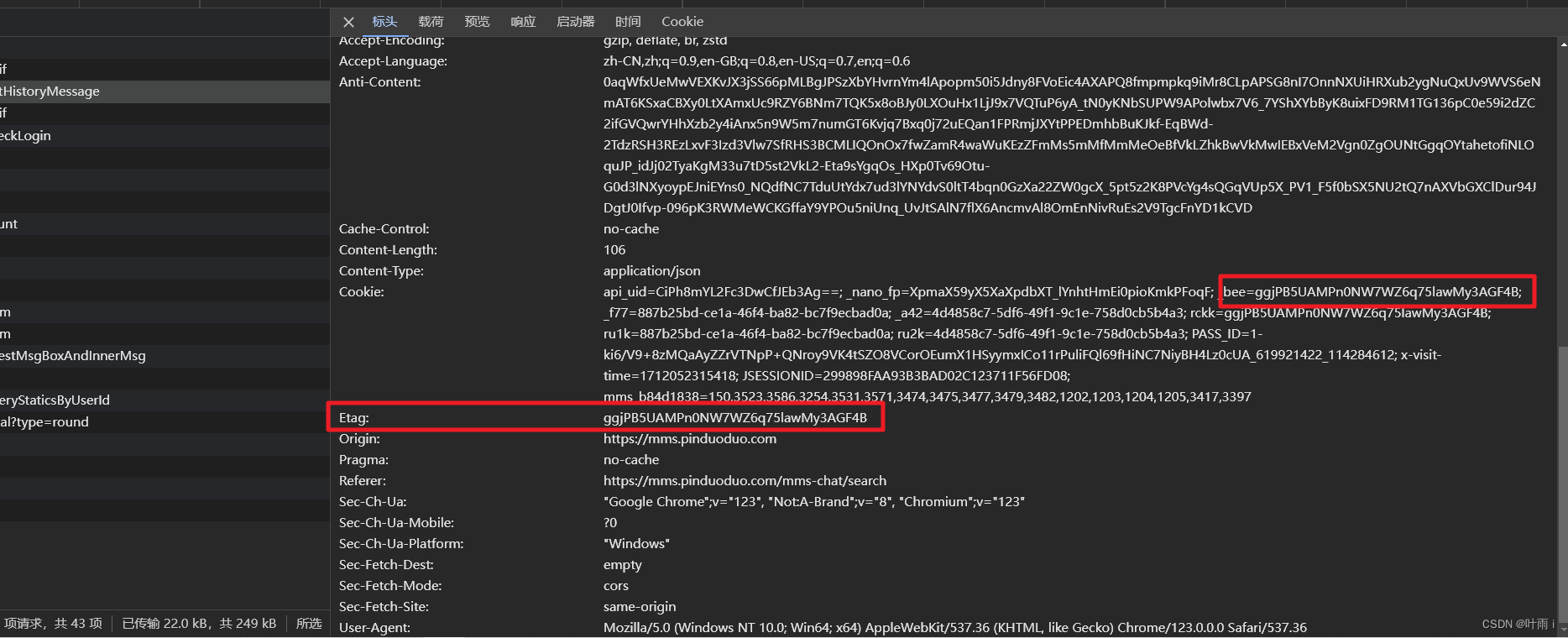Click the Etag header name

pyautogui.click(x=353, y=418)
